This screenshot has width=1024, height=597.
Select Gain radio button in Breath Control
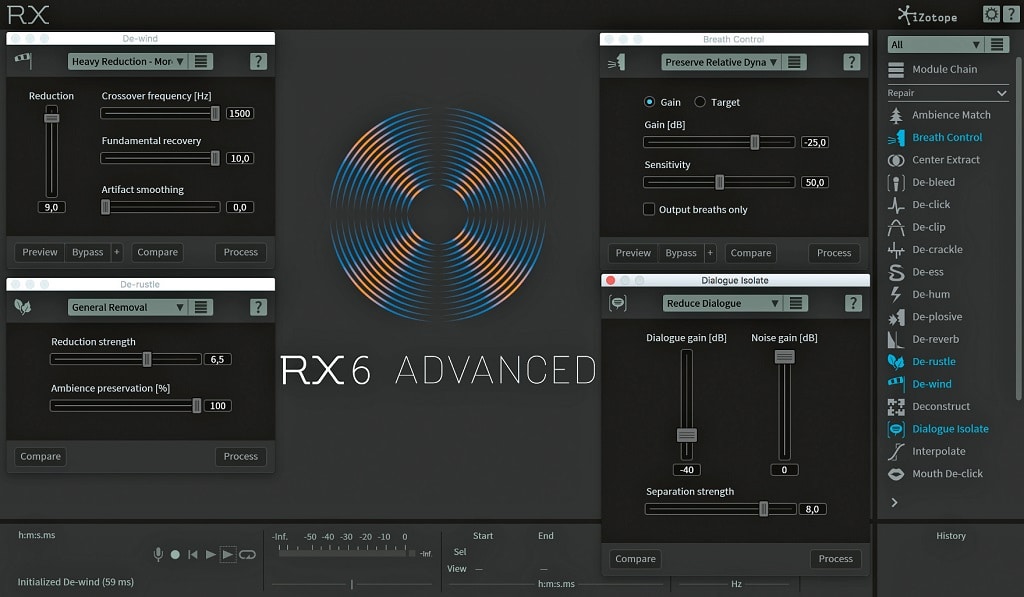pyautogui.click(x=649, y=102)
